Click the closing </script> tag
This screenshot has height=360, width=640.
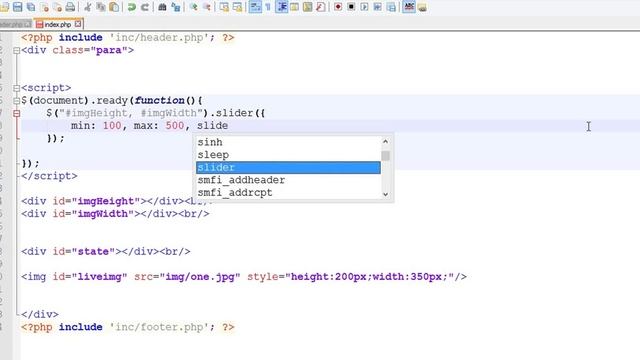click(x=49, y=176)
